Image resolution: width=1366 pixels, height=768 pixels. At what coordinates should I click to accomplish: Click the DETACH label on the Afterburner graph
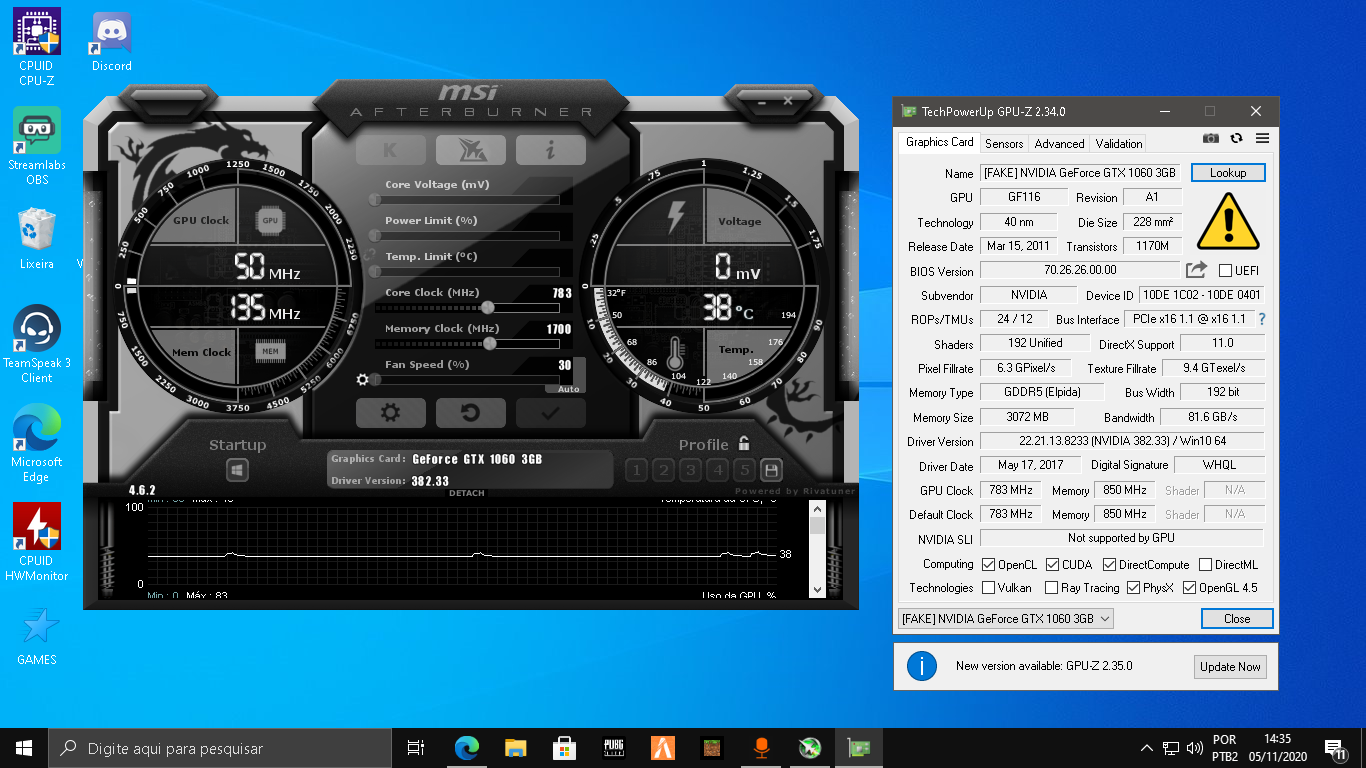tap(467, 493)
